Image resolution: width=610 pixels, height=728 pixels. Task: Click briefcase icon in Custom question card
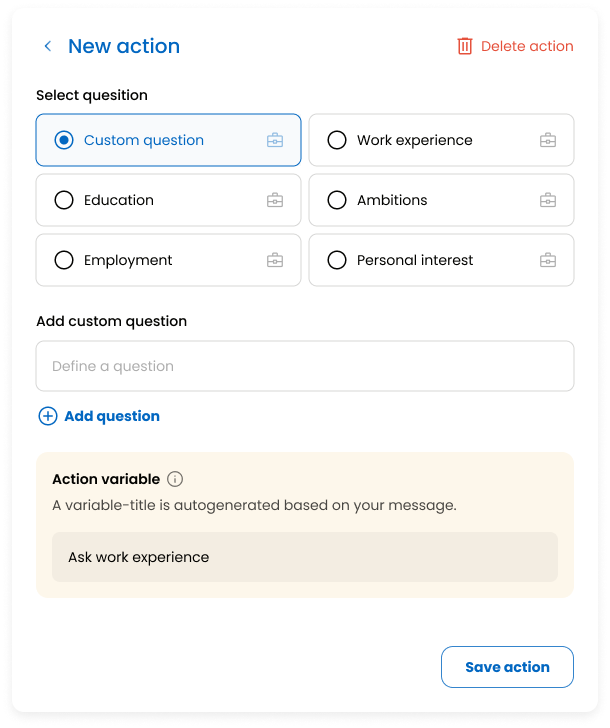[275, 140]
